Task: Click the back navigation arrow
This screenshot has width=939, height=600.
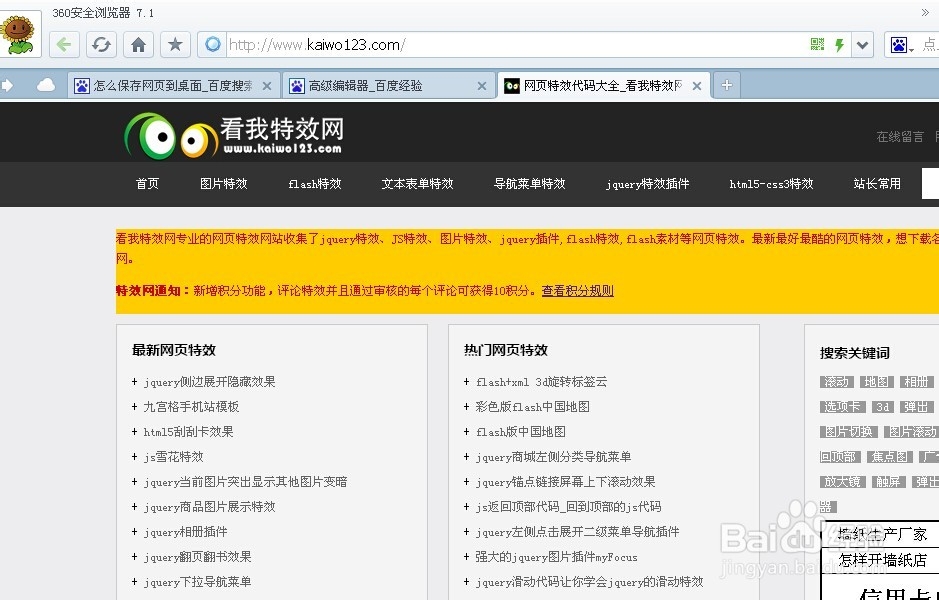Action: pos(62,44)
